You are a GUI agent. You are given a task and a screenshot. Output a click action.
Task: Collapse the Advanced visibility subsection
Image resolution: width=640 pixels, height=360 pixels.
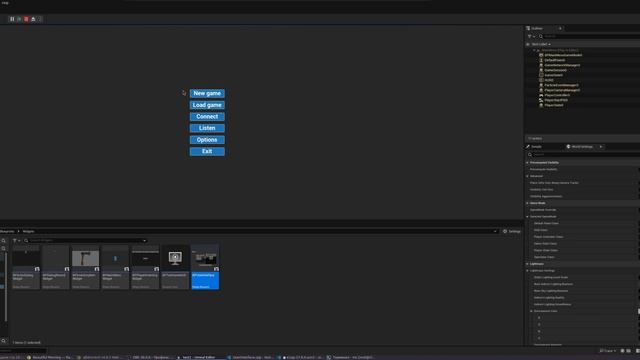(x=527, y=176)
